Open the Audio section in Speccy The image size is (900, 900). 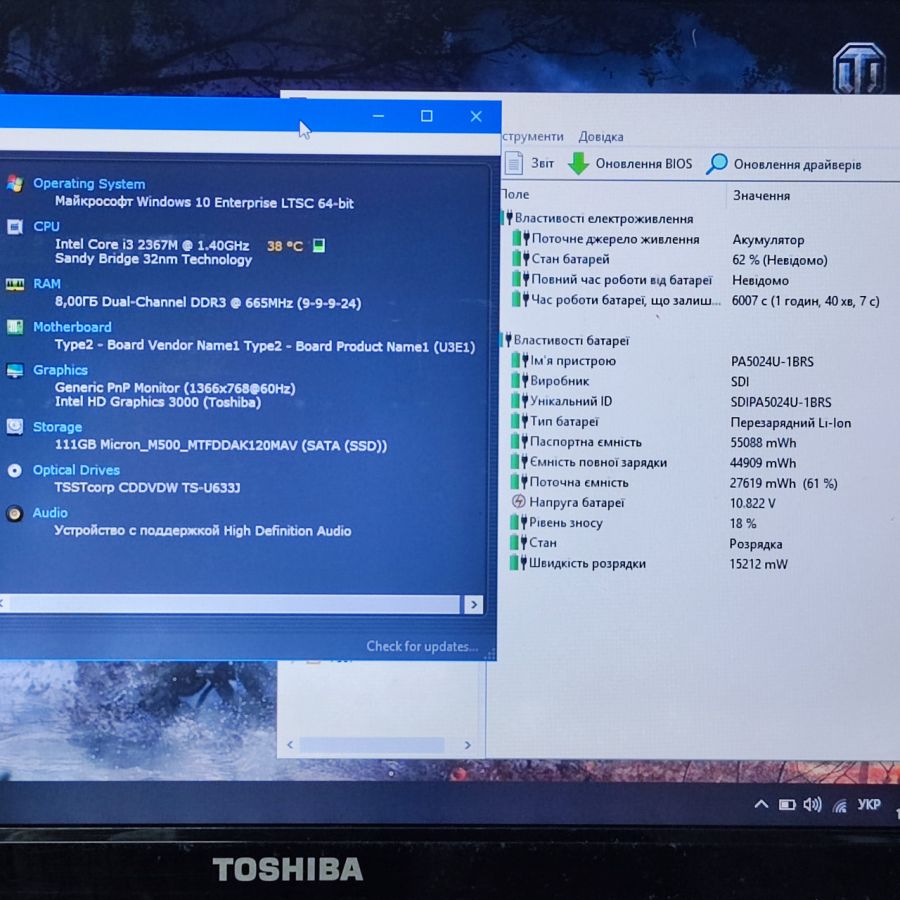pos(50,513)
